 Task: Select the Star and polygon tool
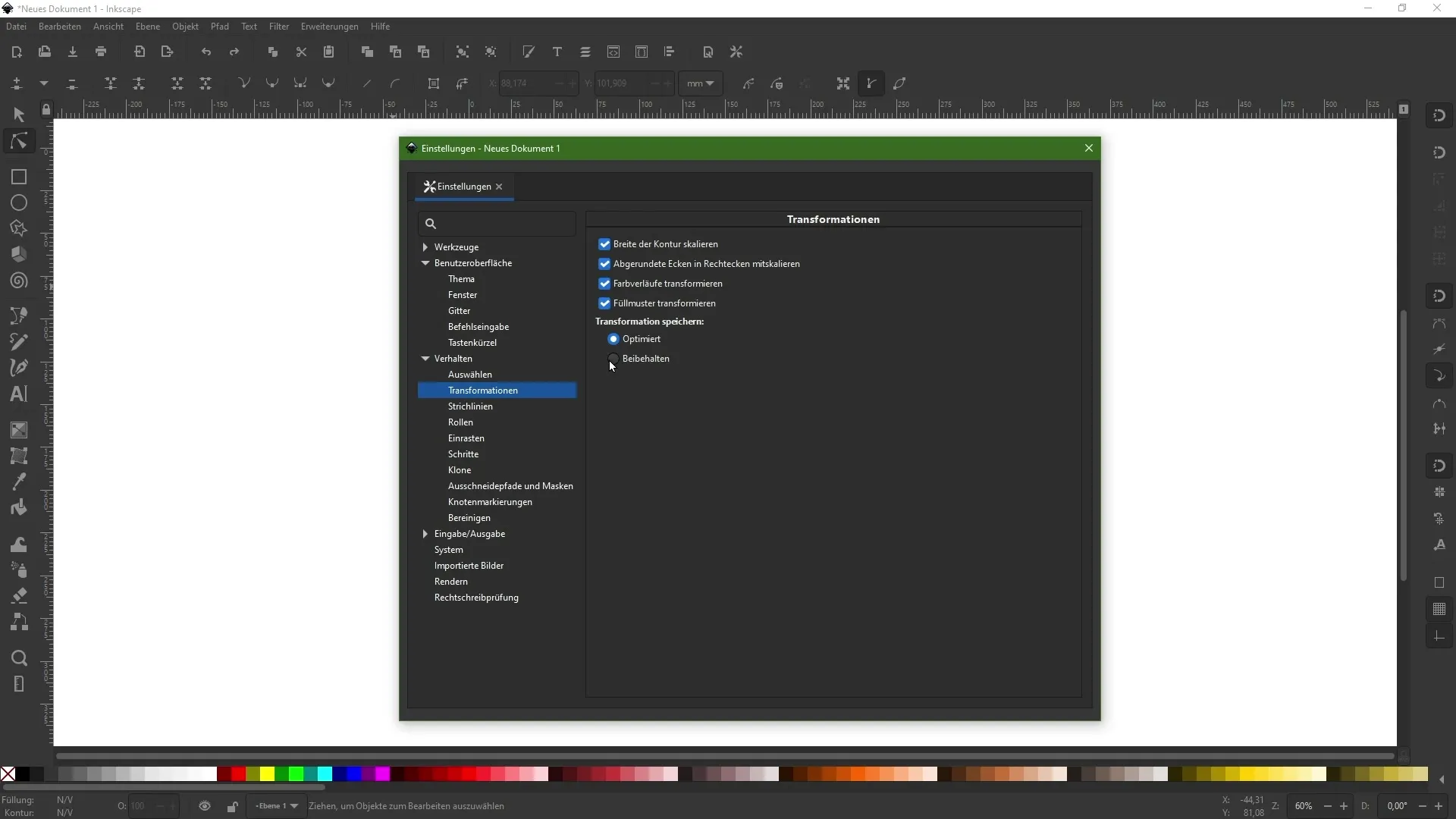(x=19, y=229)
